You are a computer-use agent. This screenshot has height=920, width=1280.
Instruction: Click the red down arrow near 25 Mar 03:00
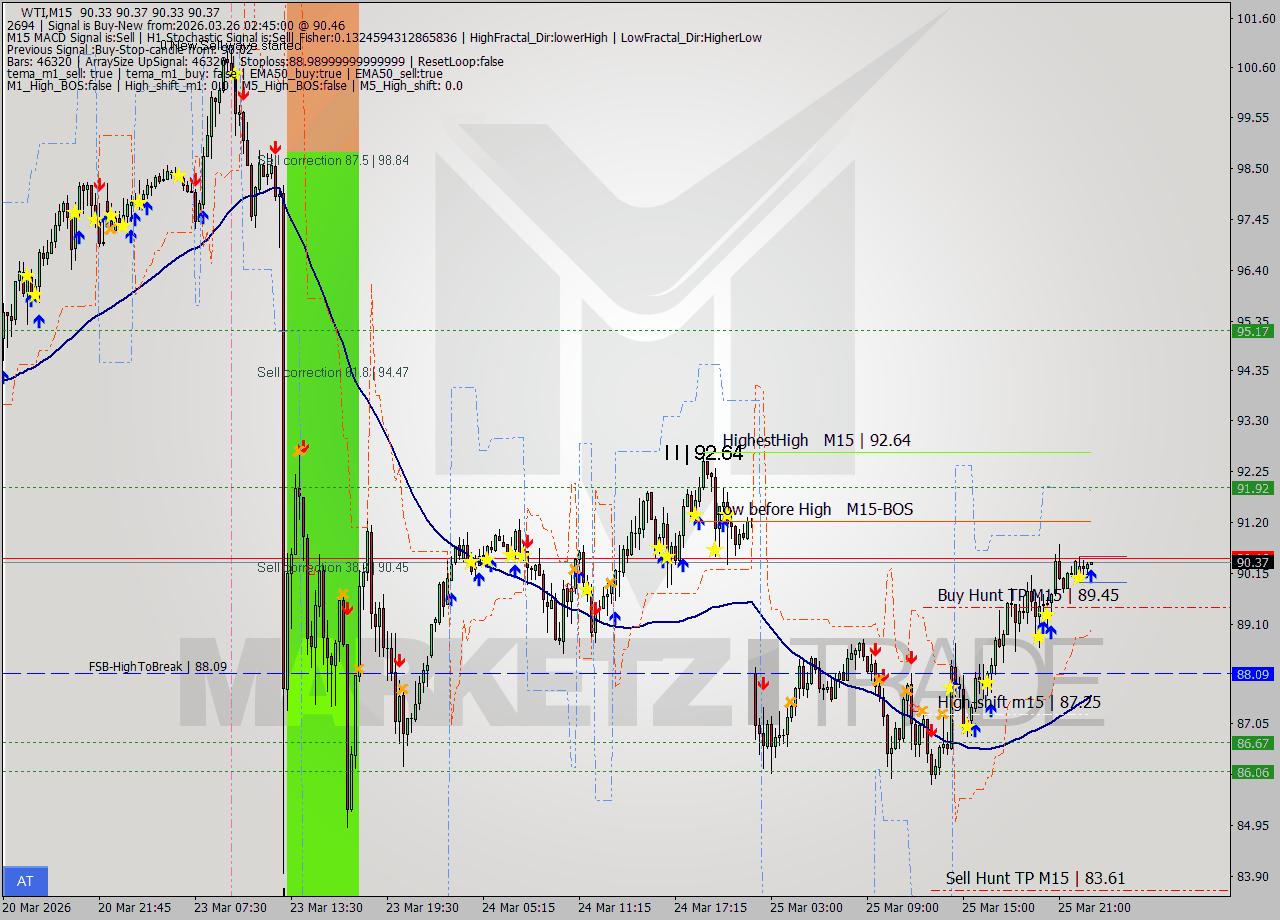pos(764,683)
